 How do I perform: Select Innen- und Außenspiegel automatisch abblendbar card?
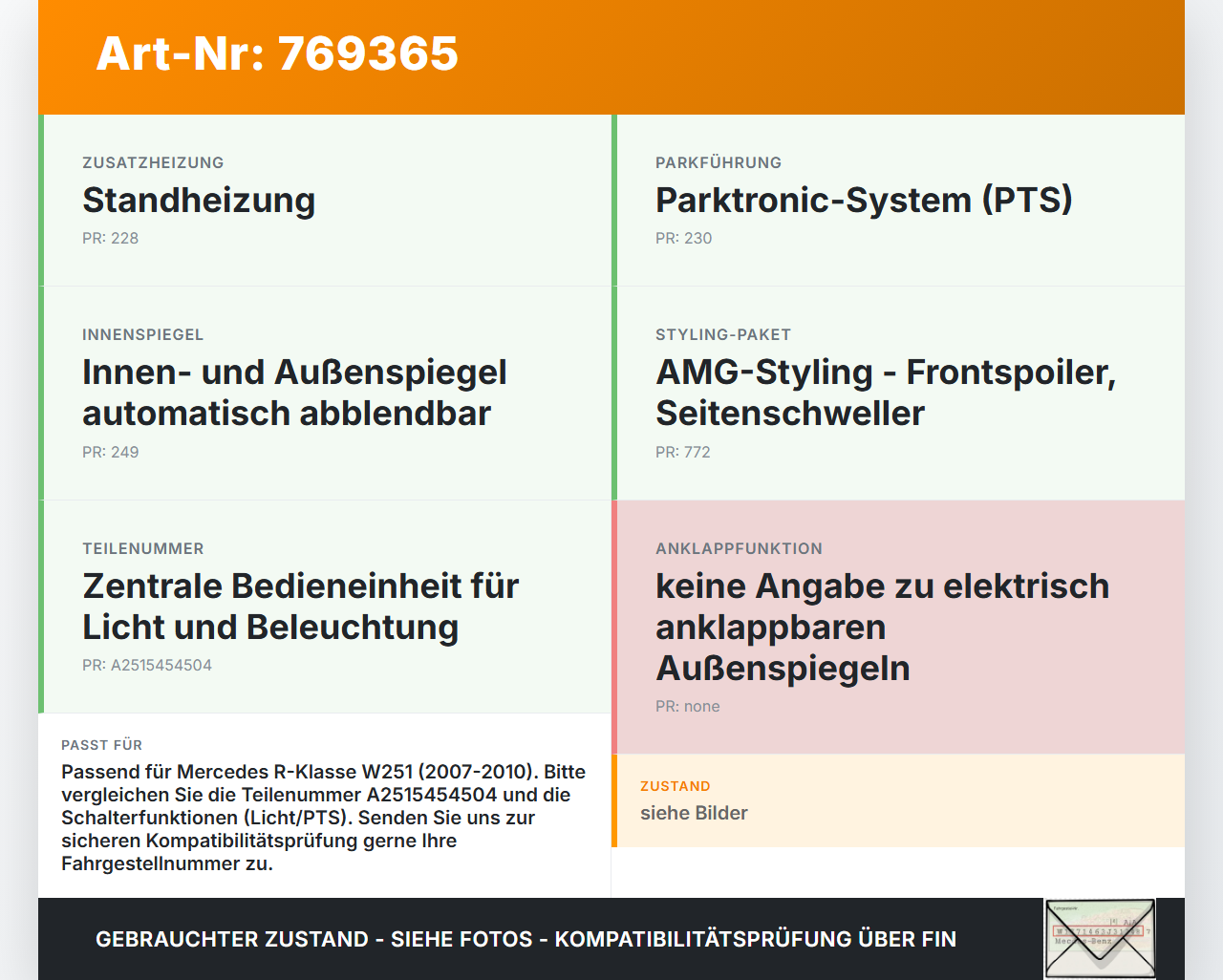click(x=325, y=394)
